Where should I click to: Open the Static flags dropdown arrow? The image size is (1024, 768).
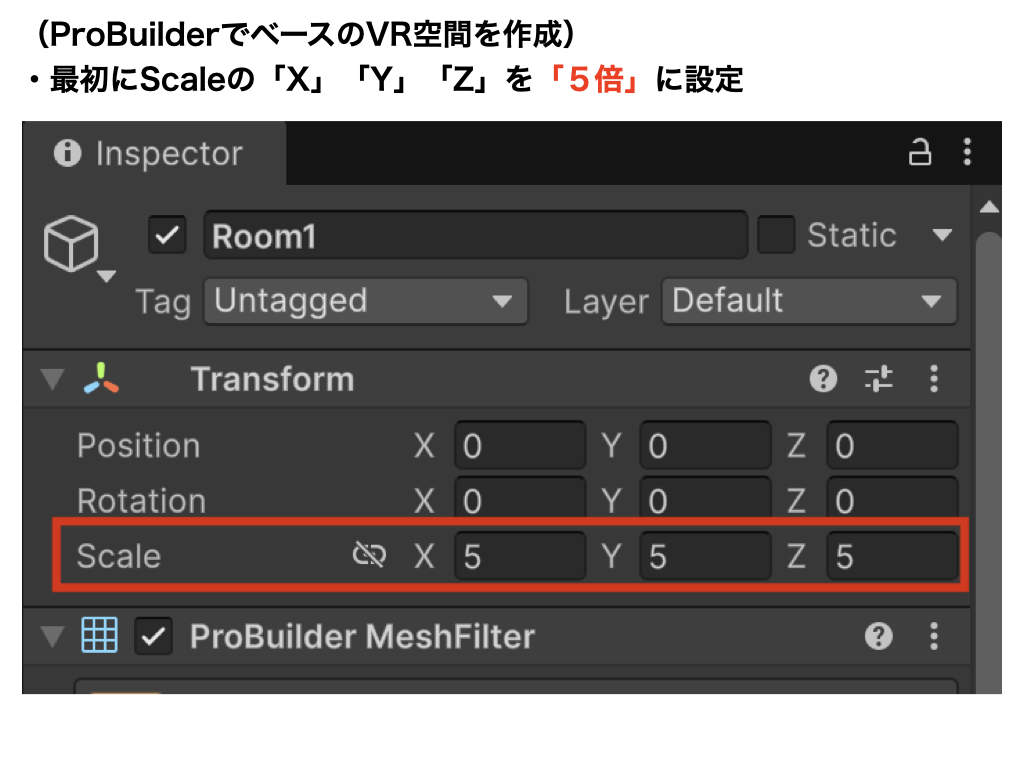pos(942,236)
